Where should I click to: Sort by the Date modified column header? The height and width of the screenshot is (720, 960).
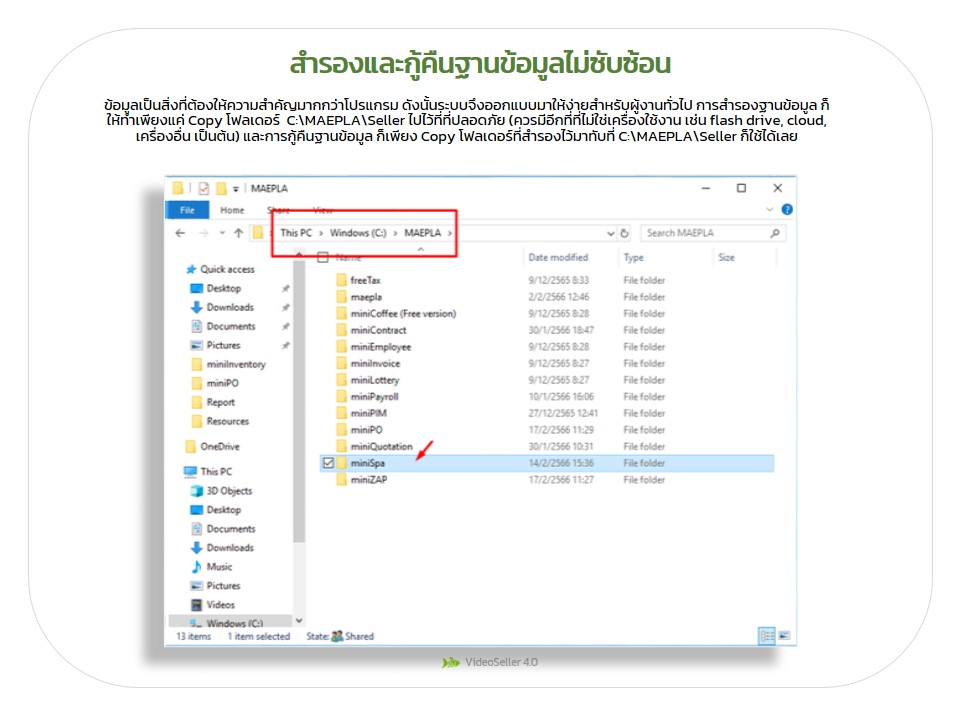pyautogui.click(x=558, y=258)
